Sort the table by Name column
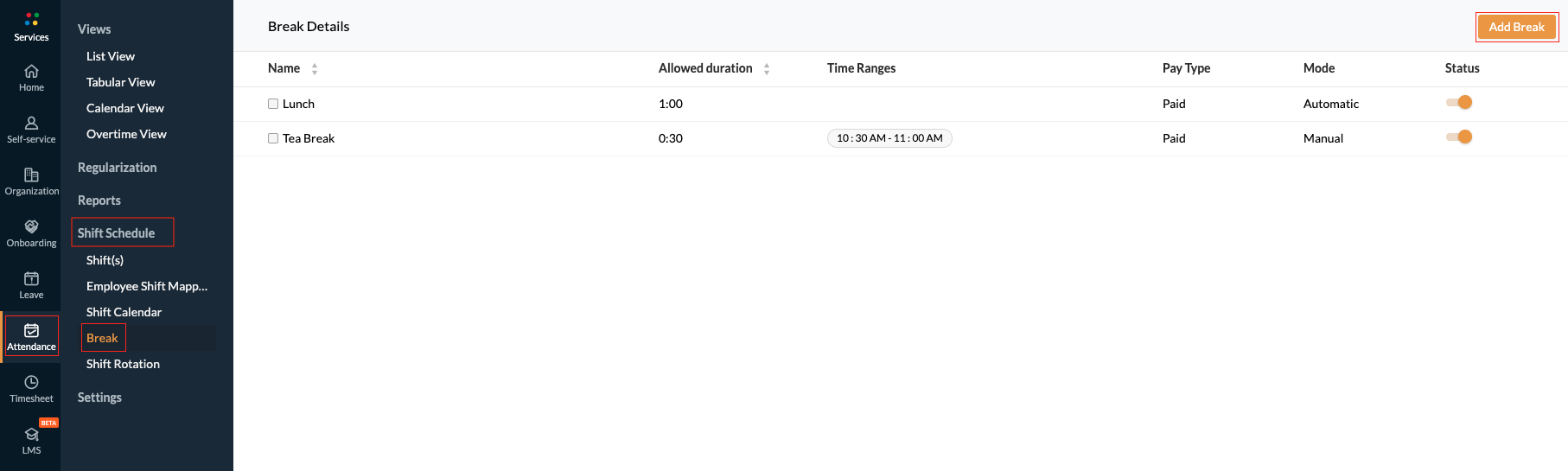This screenshot has width=1568, height=471. tap(315, 69)
